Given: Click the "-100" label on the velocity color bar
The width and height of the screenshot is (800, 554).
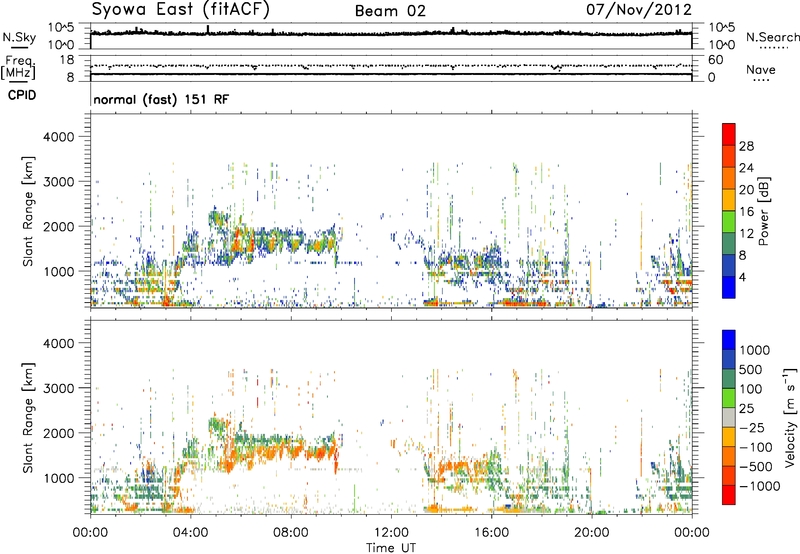Looking at the screenshot, I should click(756, 447).
